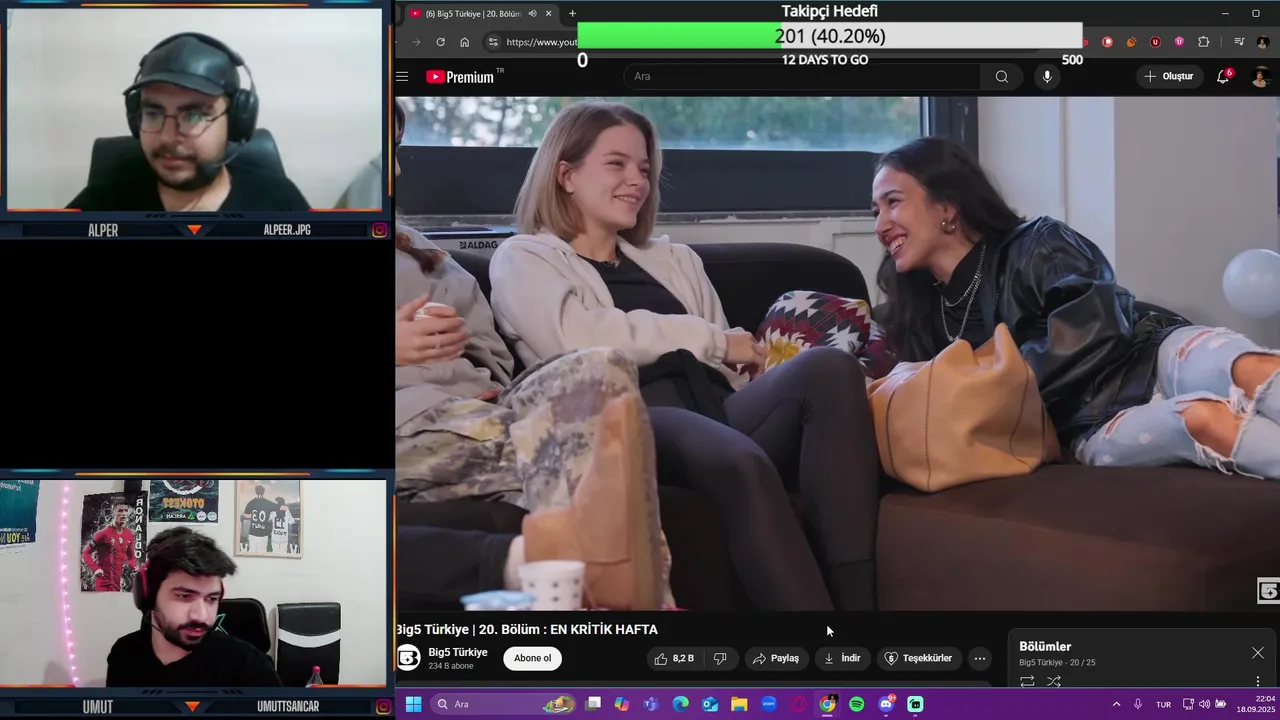The height and width of the screenshot is (720, 1280).
Task: Switch to Chrome on the taskbar
Action: click(827, 704)
